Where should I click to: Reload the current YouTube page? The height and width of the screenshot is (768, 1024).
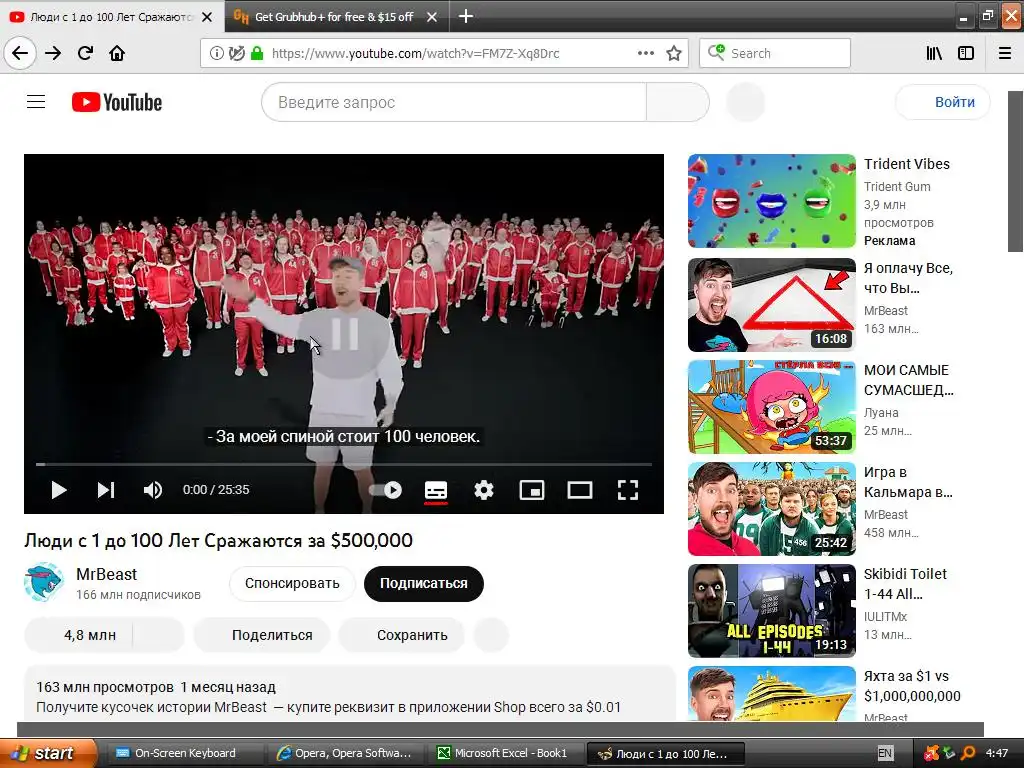pos(85,54)
